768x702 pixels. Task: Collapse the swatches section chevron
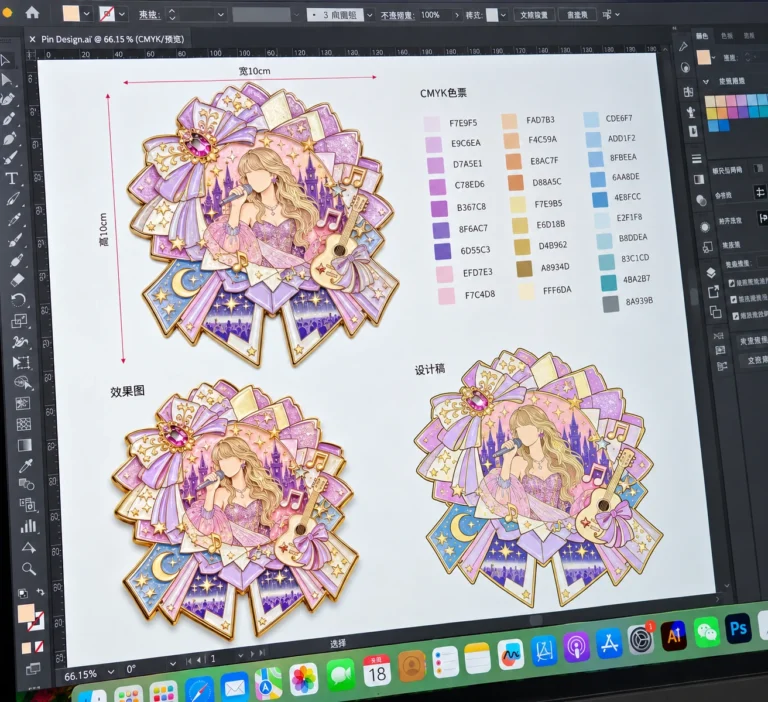[x=706, y=81]
